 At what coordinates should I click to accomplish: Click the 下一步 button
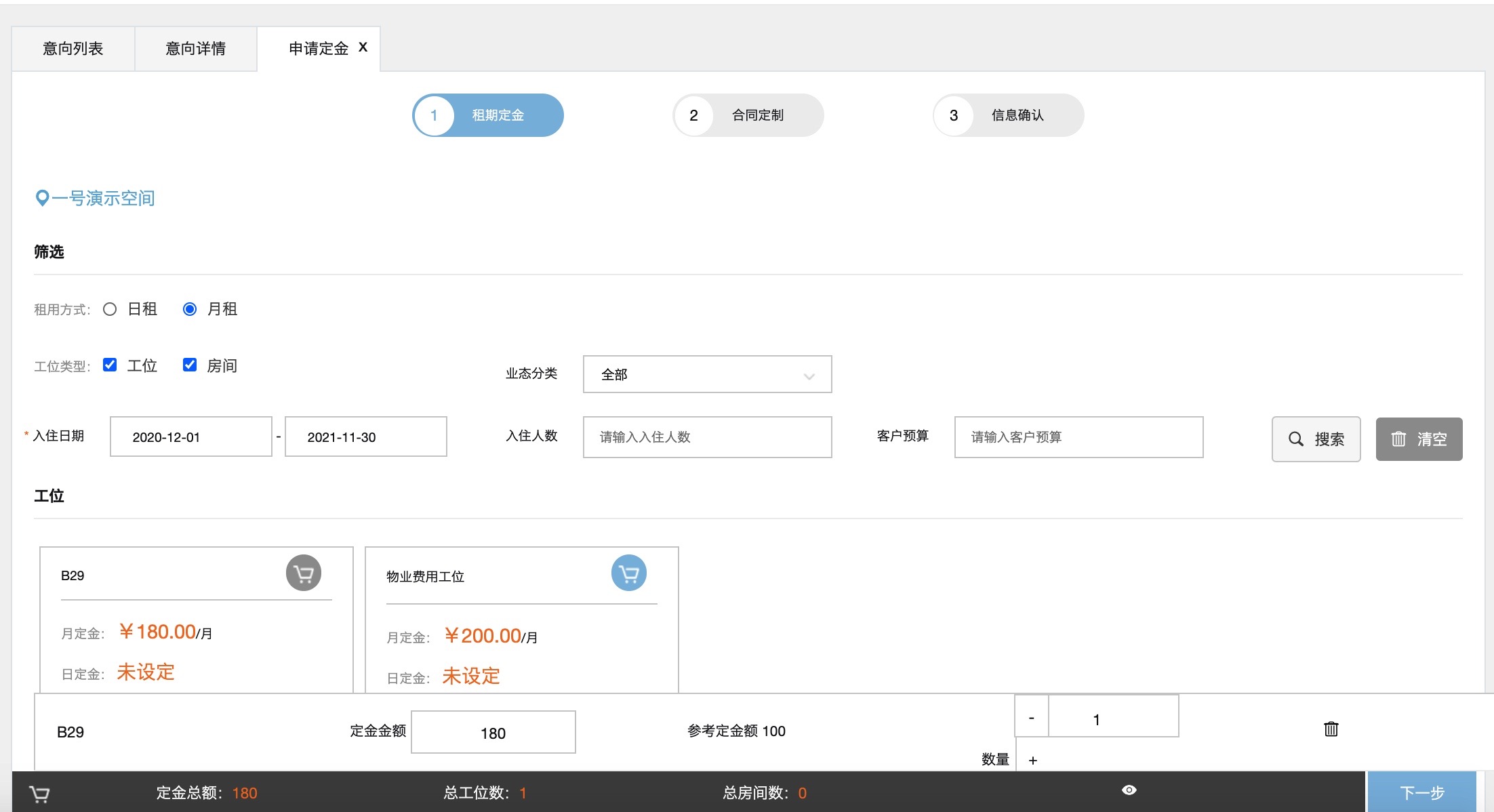click(1421, 792)
